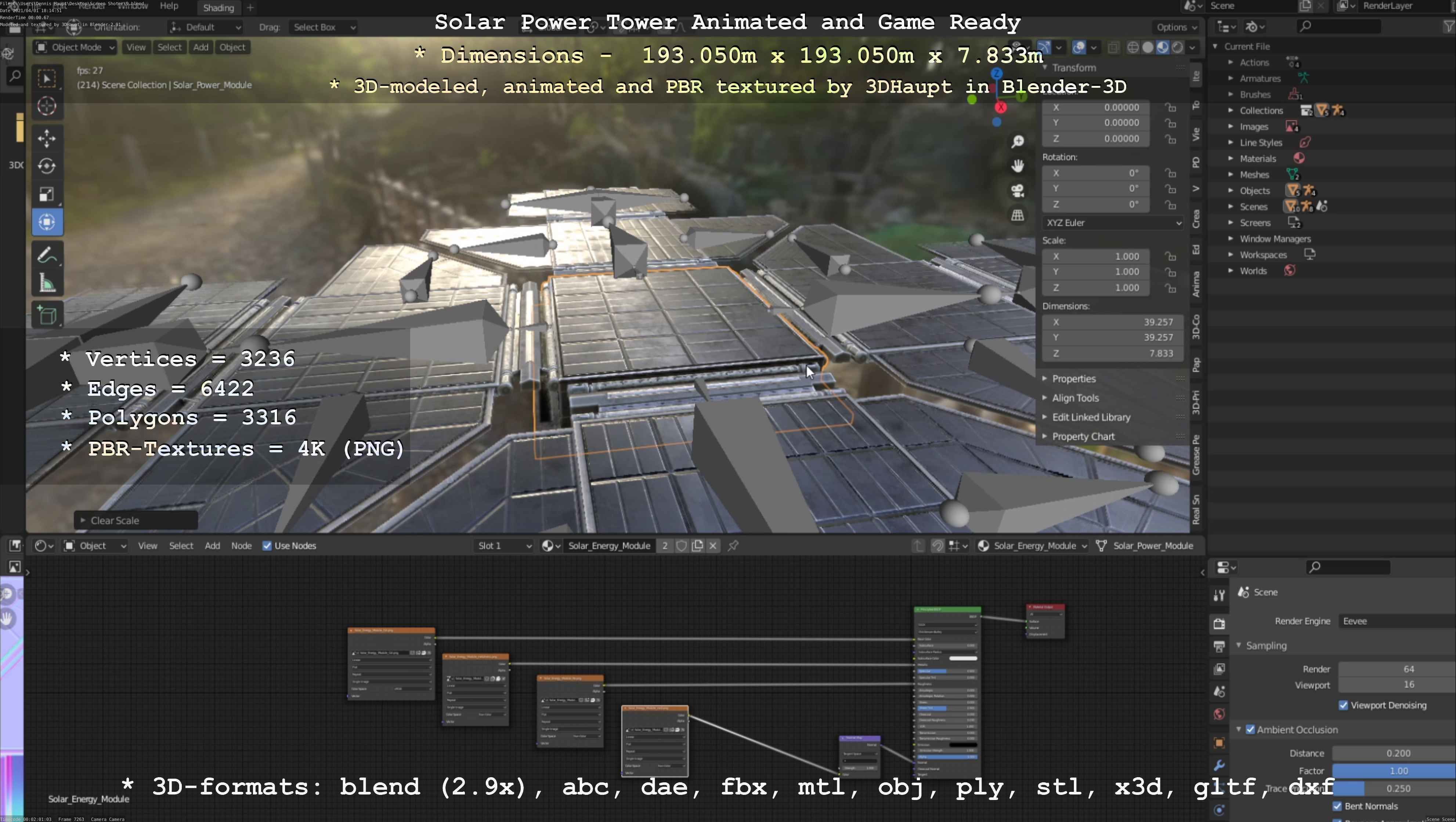Activate the Annotate pencil tool
Image resolution: width=1456 pixels, height=822 pixels.
[x=47, y=256]
